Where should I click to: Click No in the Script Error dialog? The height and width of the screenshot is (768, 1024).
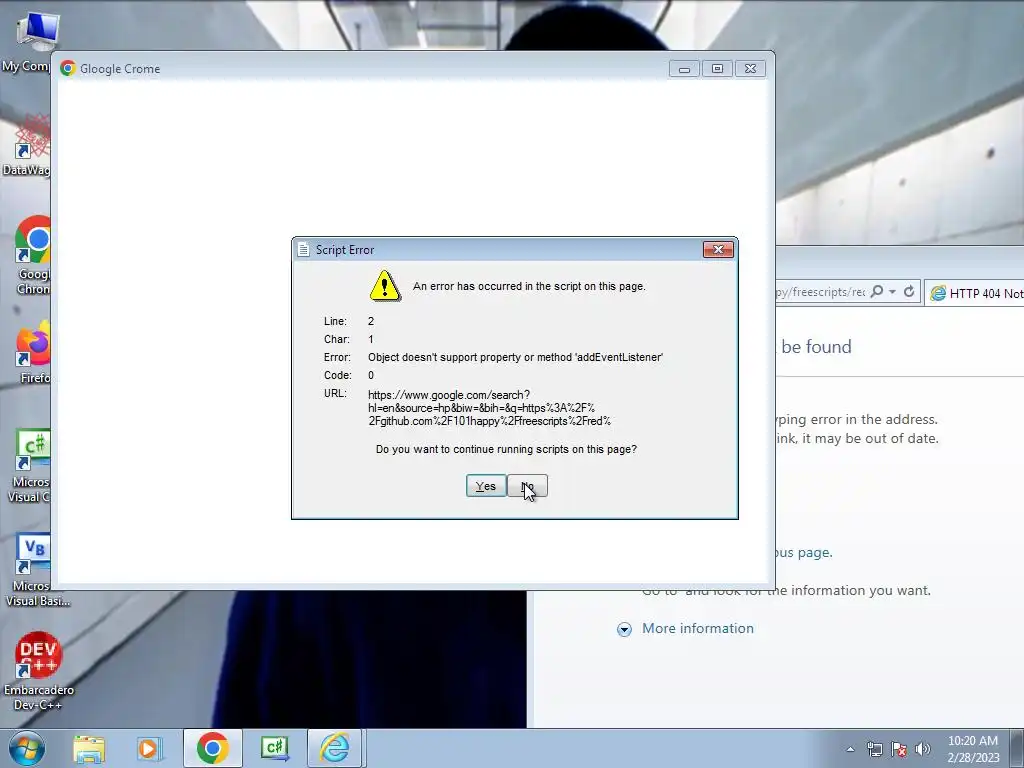[x=528, y=486]
